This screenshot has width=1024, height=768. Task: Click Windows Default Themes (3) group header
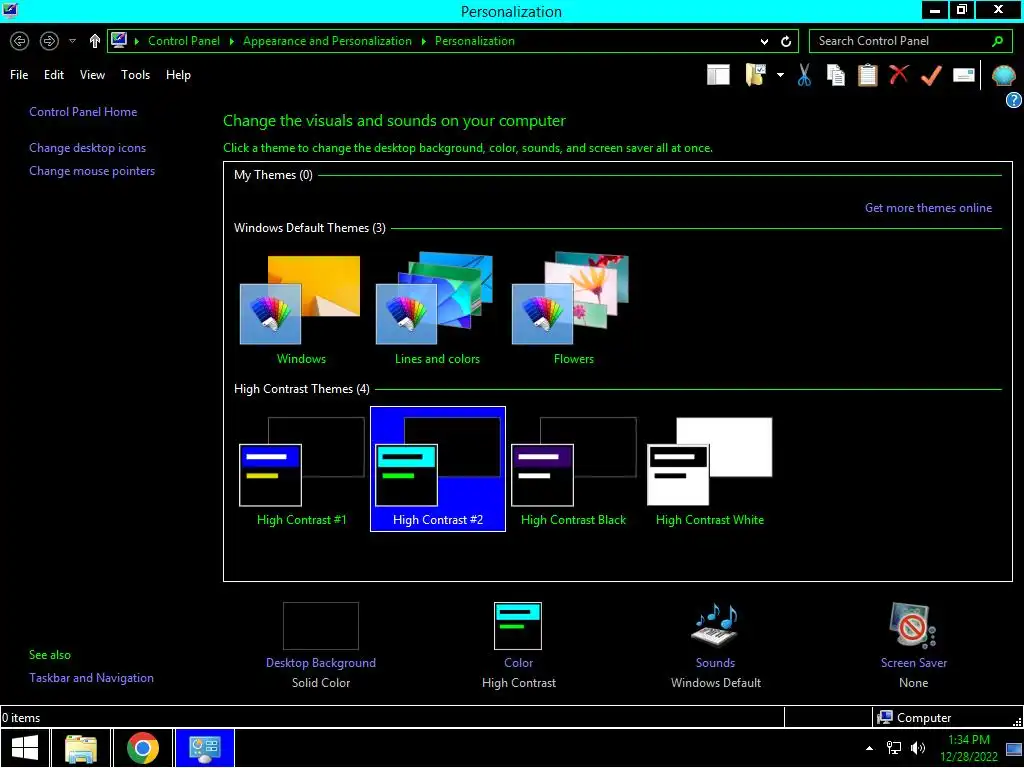click(310, 228)
